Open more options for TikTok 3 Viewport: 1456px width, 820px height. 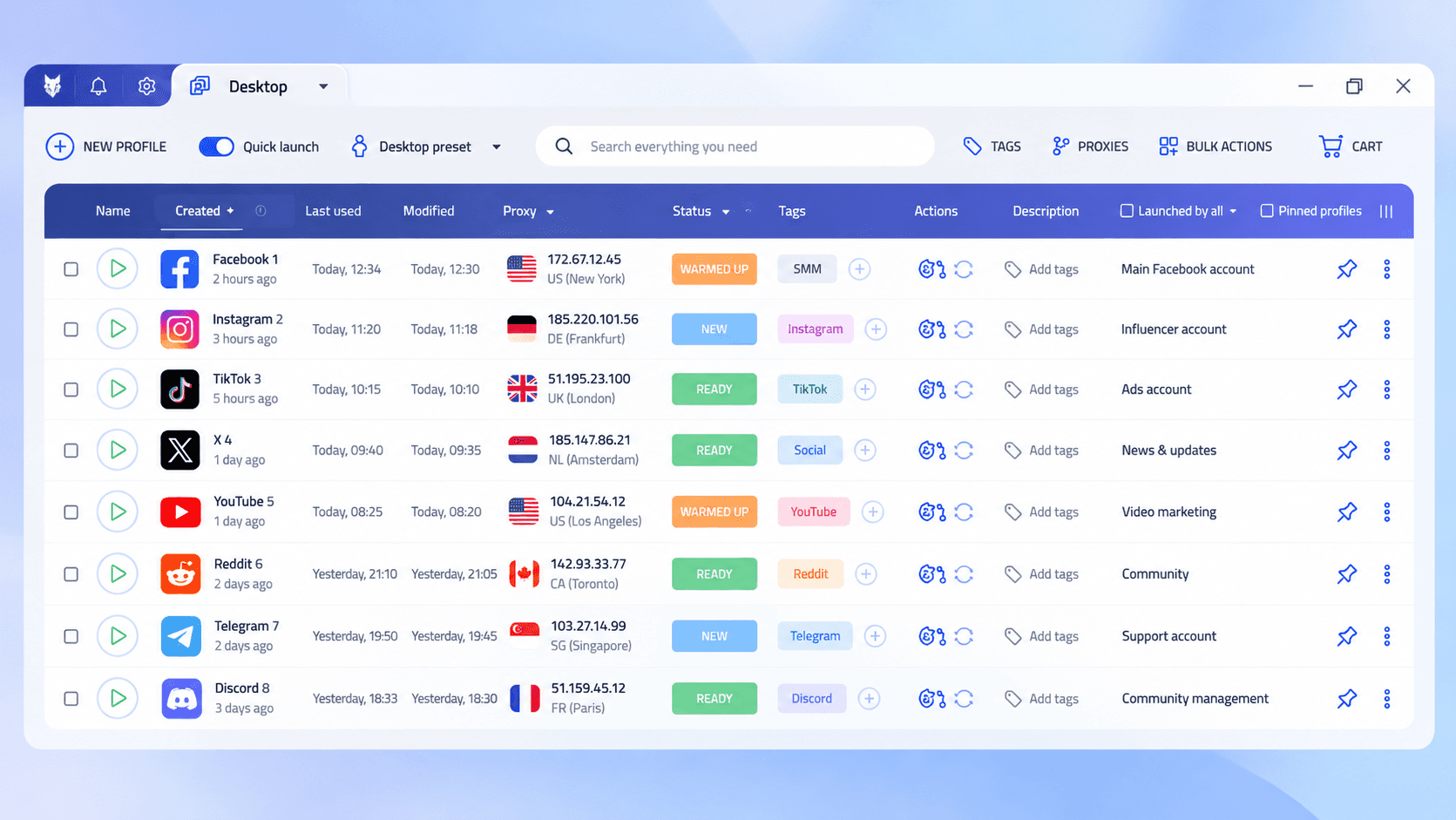point(1387,390)
